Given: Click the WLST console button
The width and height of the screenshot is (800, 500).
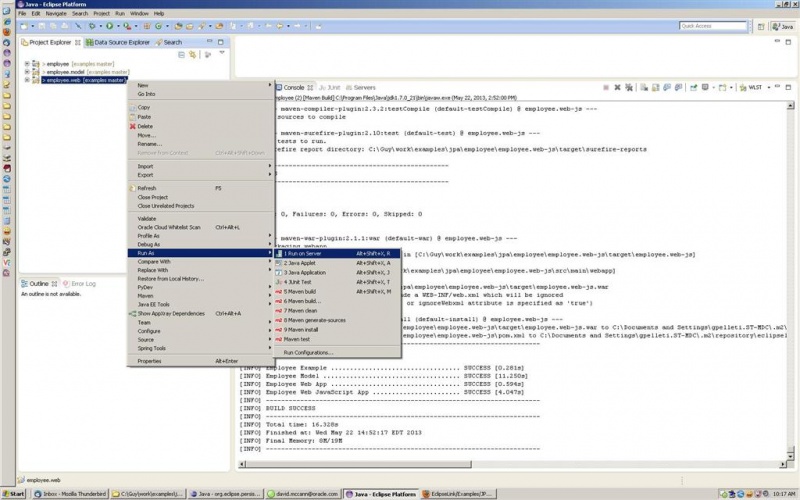Looking at the screenshot, I should (x=752, y=88).
